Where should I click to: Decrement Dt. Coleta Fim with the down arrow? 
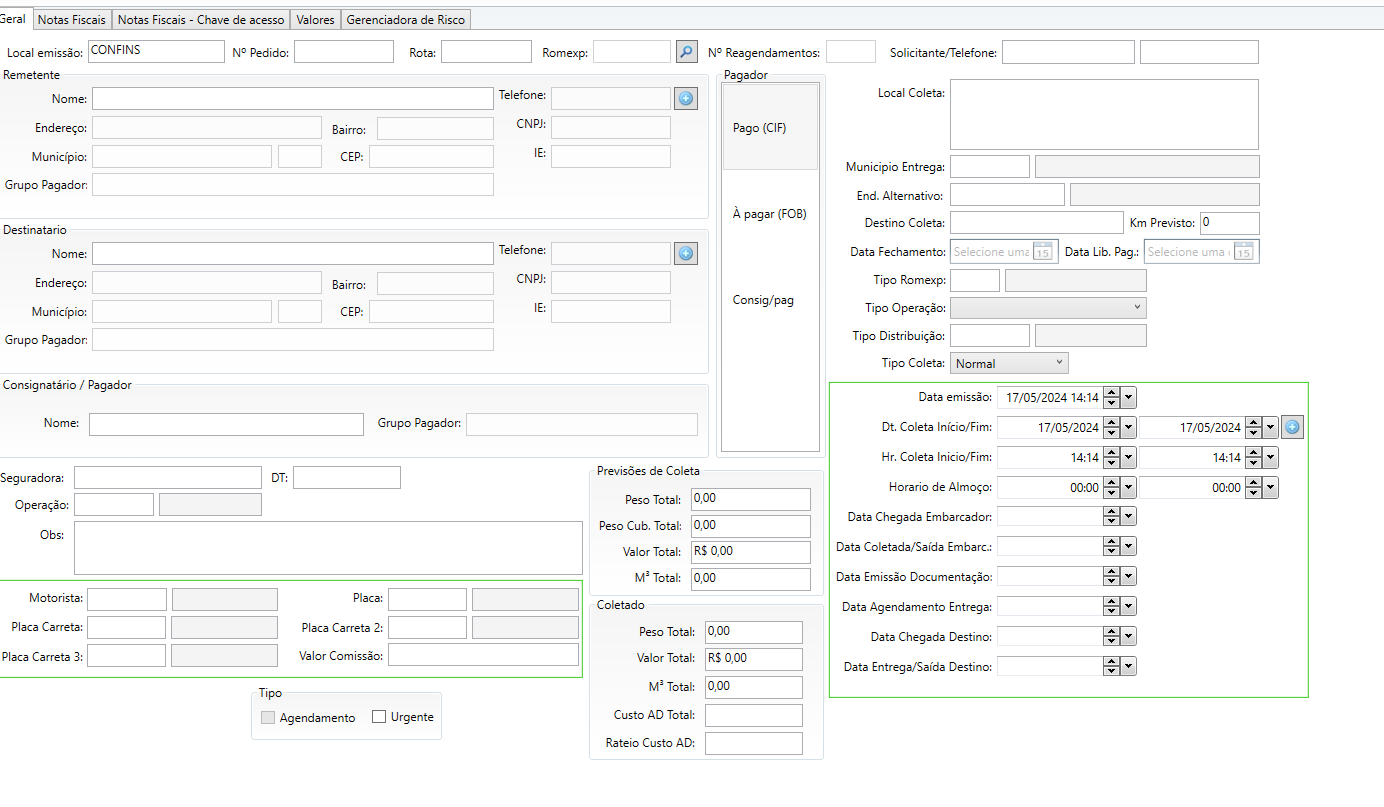point(1253,433)
